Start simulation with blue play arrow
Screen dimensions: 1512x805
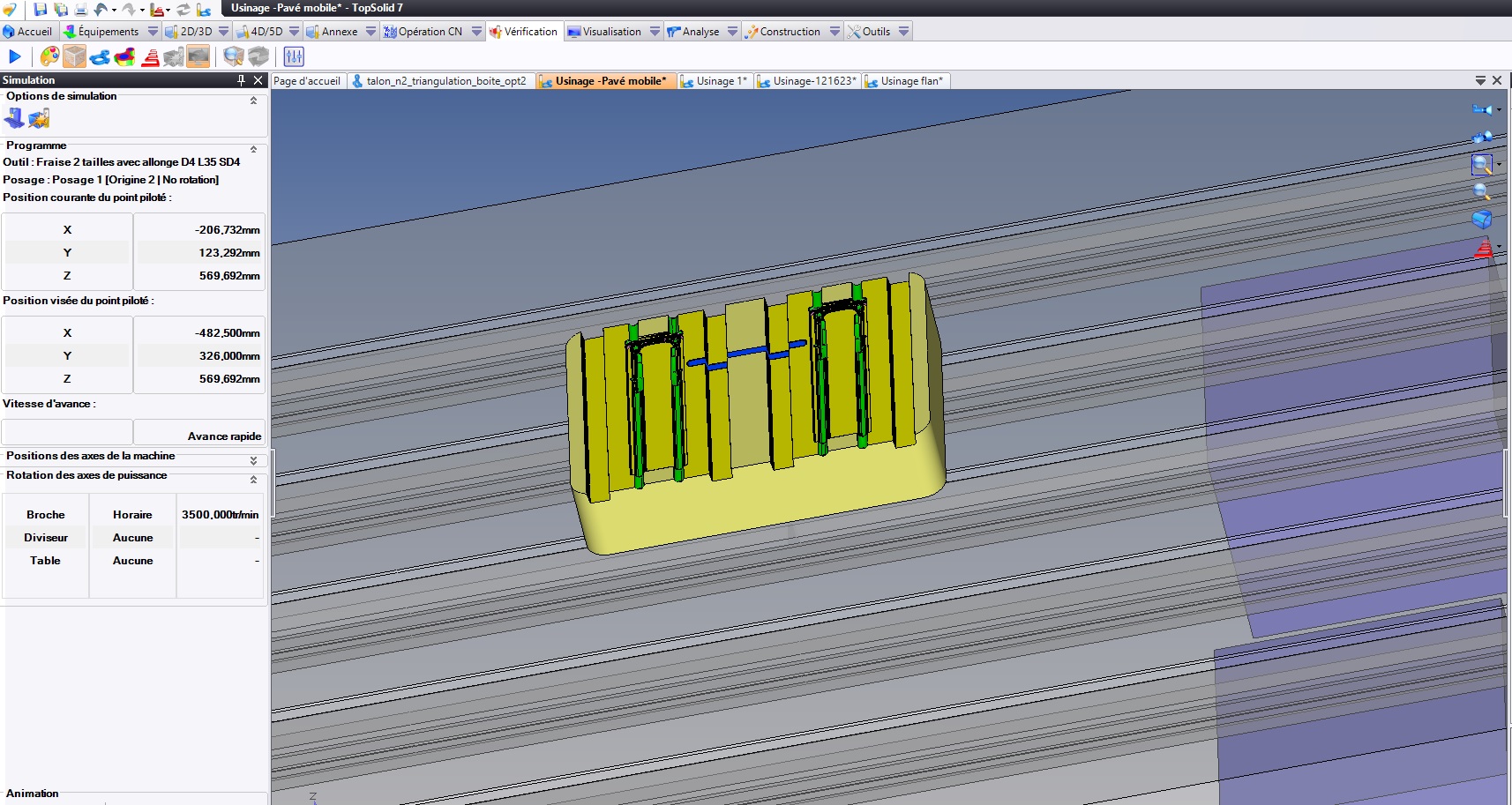point(15,57)
